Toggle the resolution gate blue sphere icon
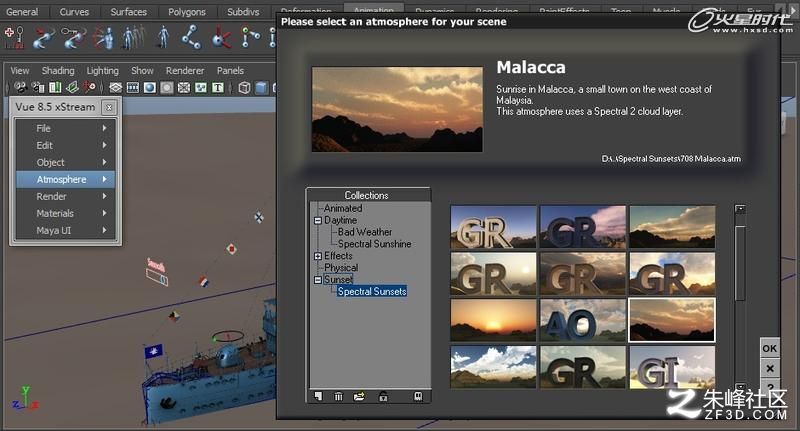800x431 pixels. click(149, 88)
